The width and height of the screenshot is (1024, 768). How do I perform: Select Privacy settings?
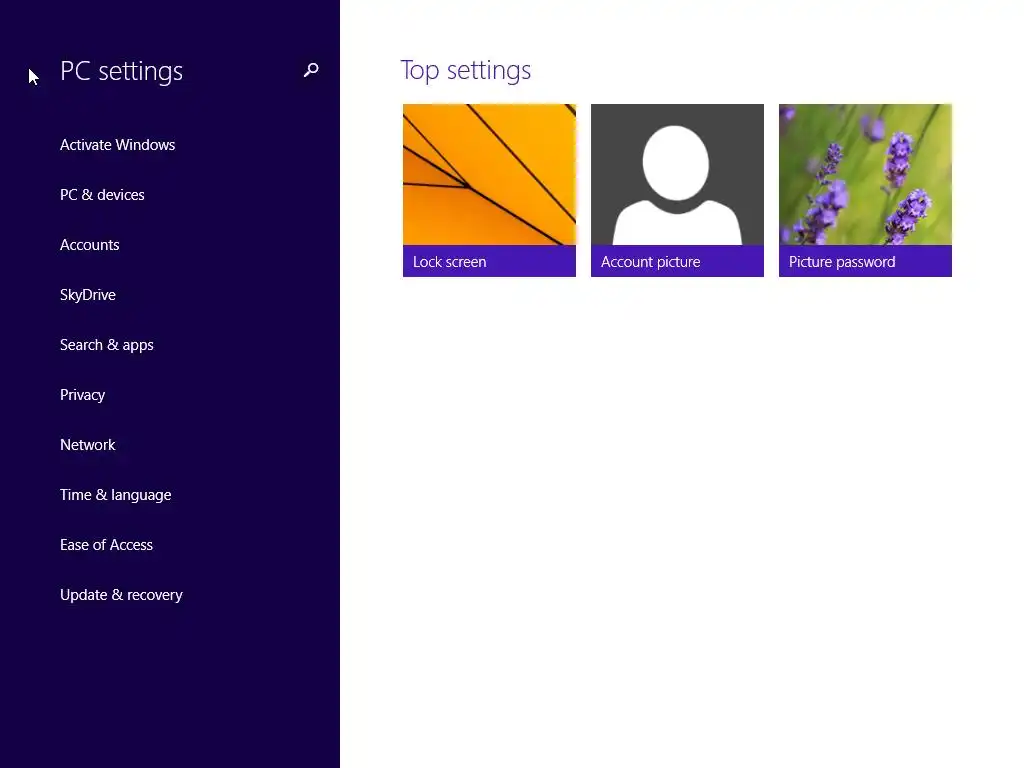82,394
